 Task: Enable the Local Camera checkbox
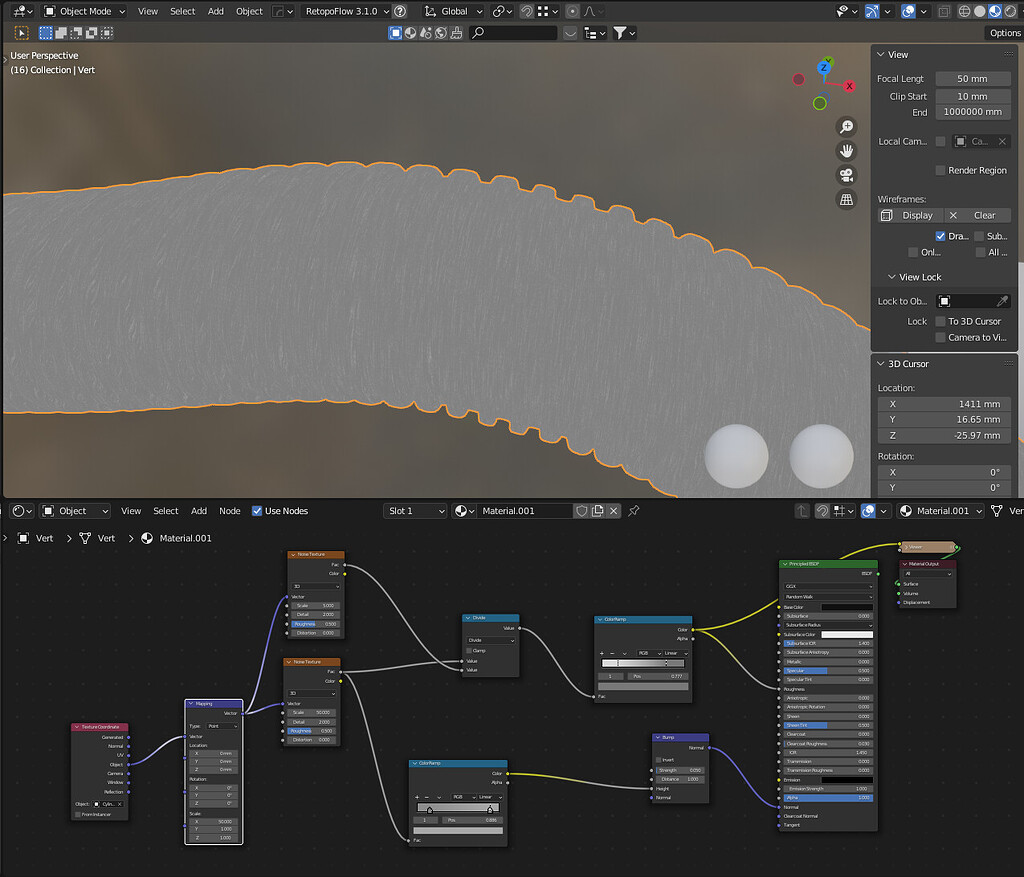coord(940,141)
